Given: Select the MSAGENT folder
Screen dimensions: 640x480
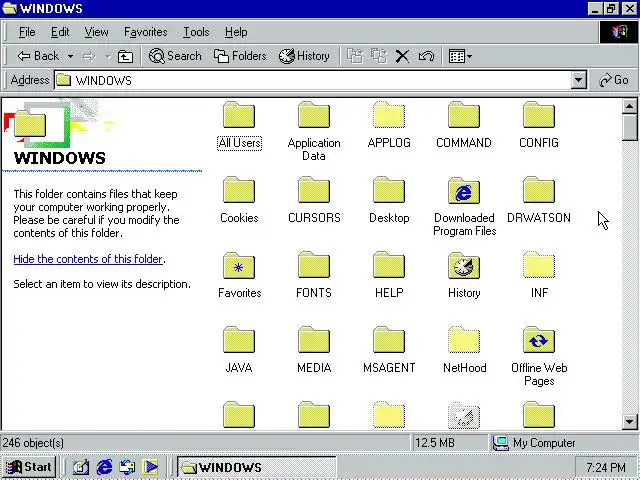Looking at the screenshot, I should click(x=389, y=350).
